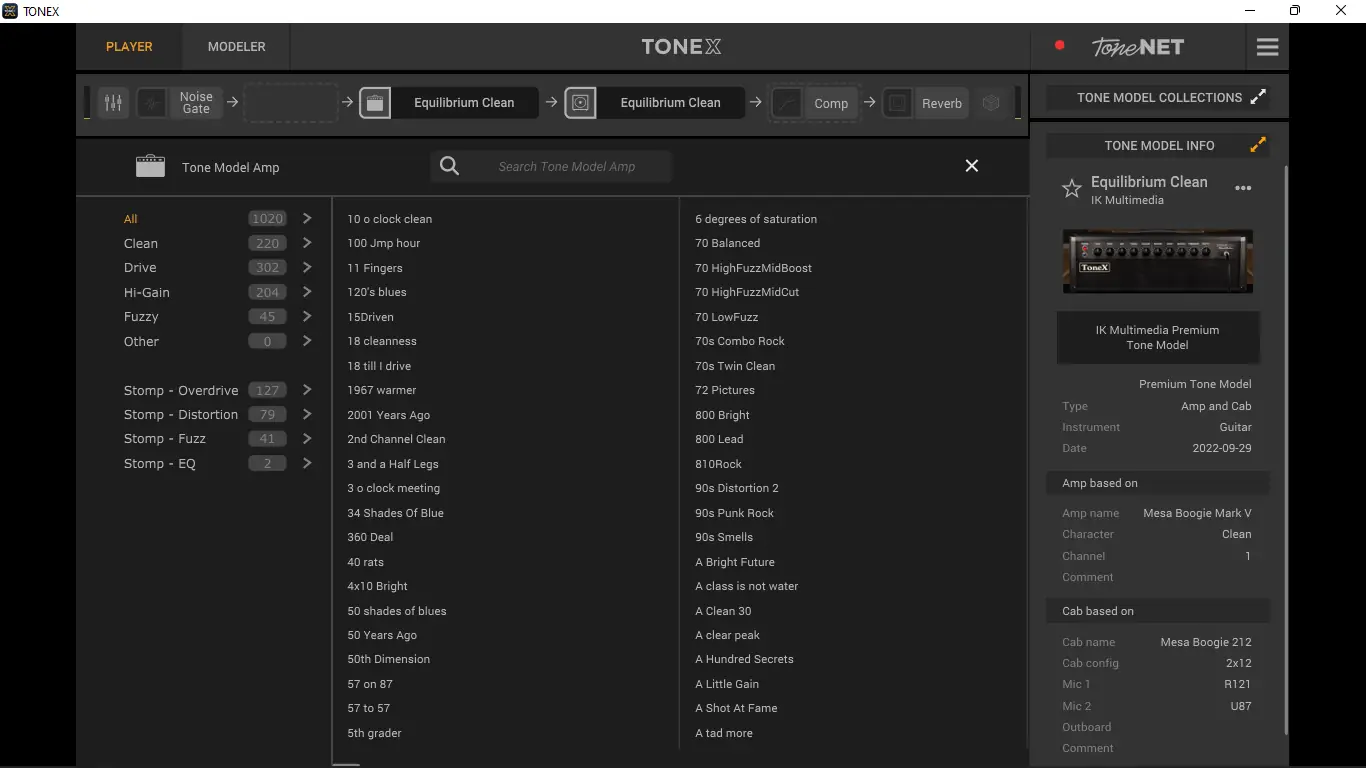Image resolution: width=1366 pixels, height=768 pixels.
Task: Select the empty slot in signal chain
Action: pos(291,102)
